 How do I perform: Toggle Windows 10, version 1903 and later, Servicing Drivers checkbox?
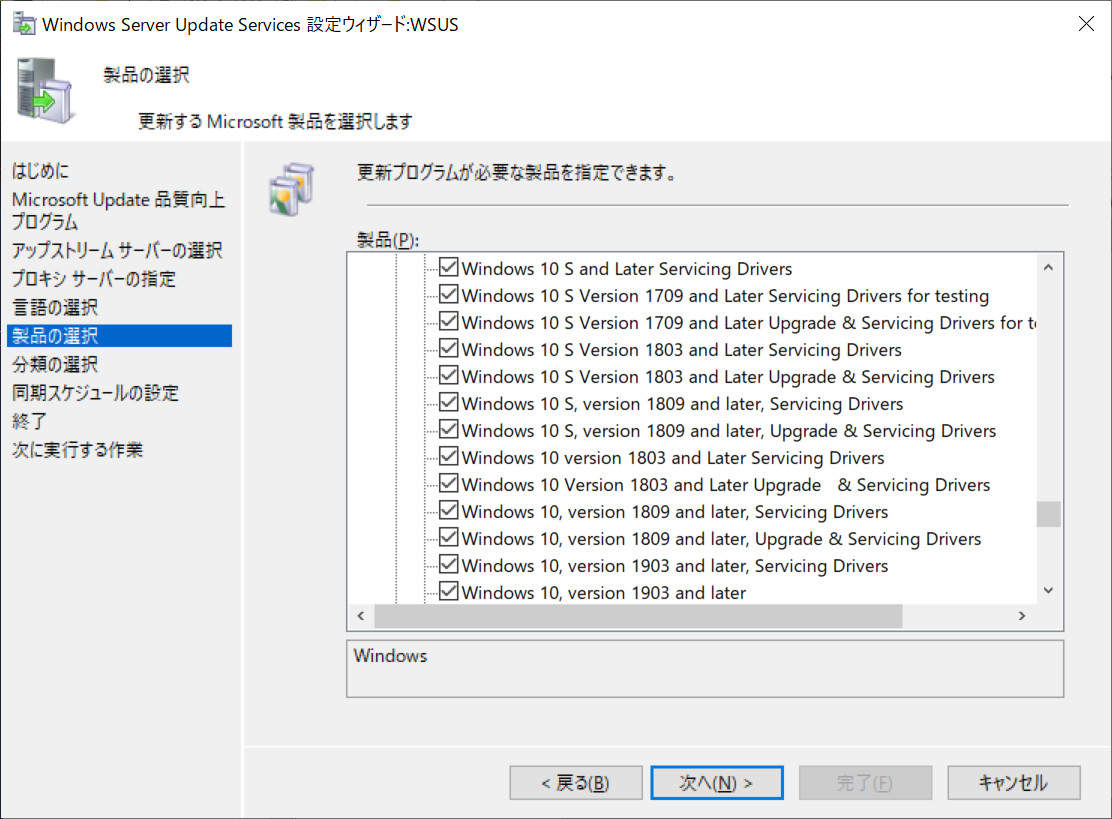click(x=448, y=564)
